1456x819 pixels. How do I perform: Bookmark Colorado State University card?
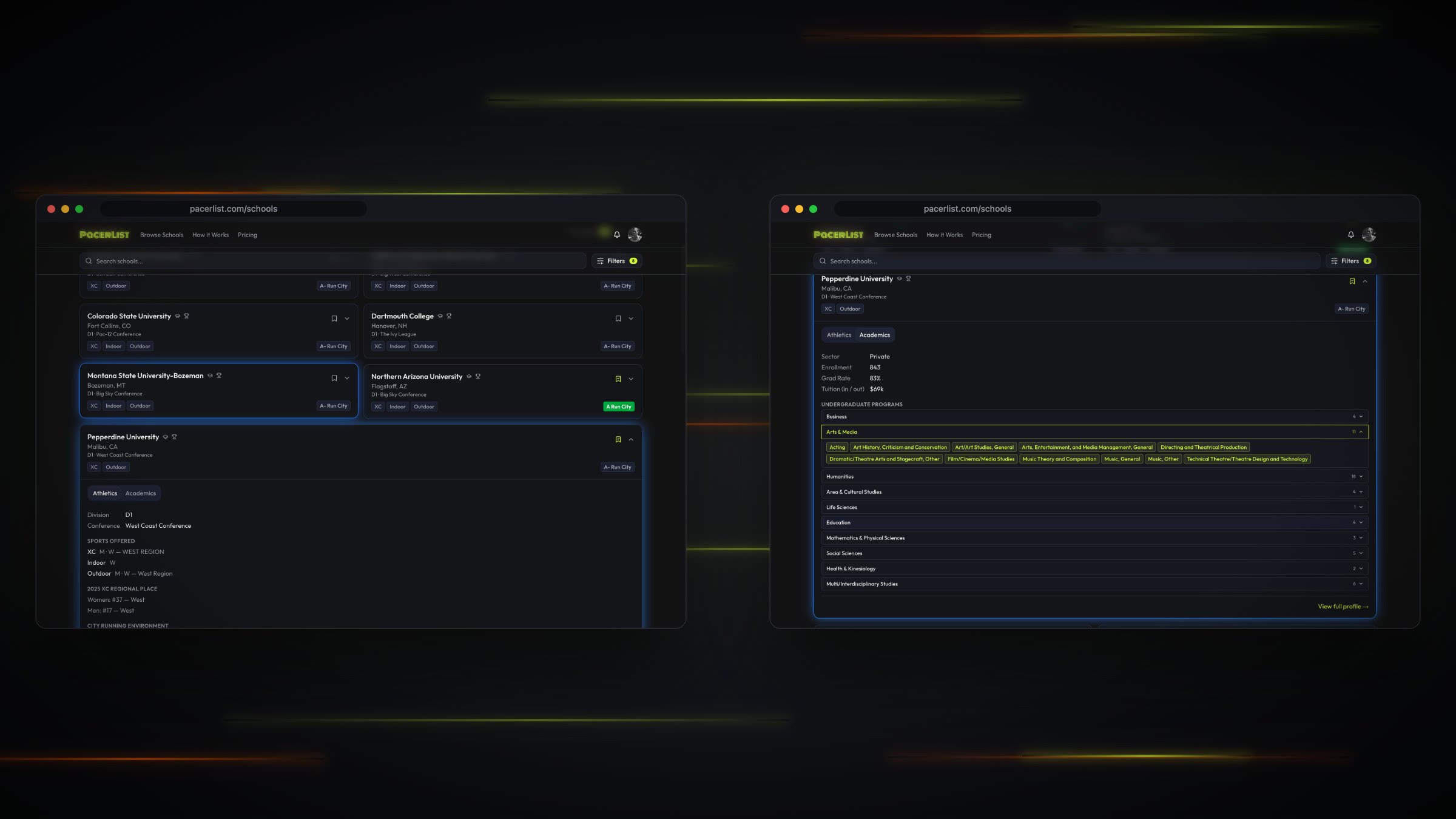[x=334, y=318]
